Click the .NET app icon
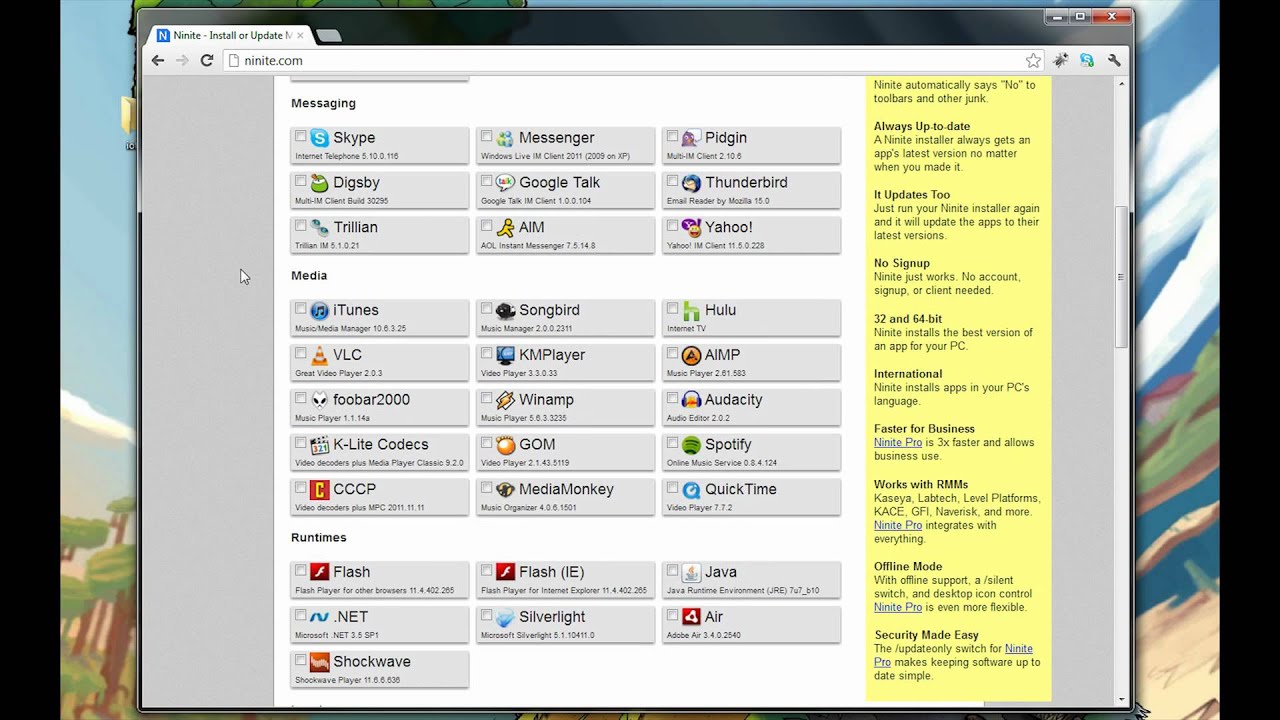This screenshot has height=720, width=1280. click(x=319, y=618)
